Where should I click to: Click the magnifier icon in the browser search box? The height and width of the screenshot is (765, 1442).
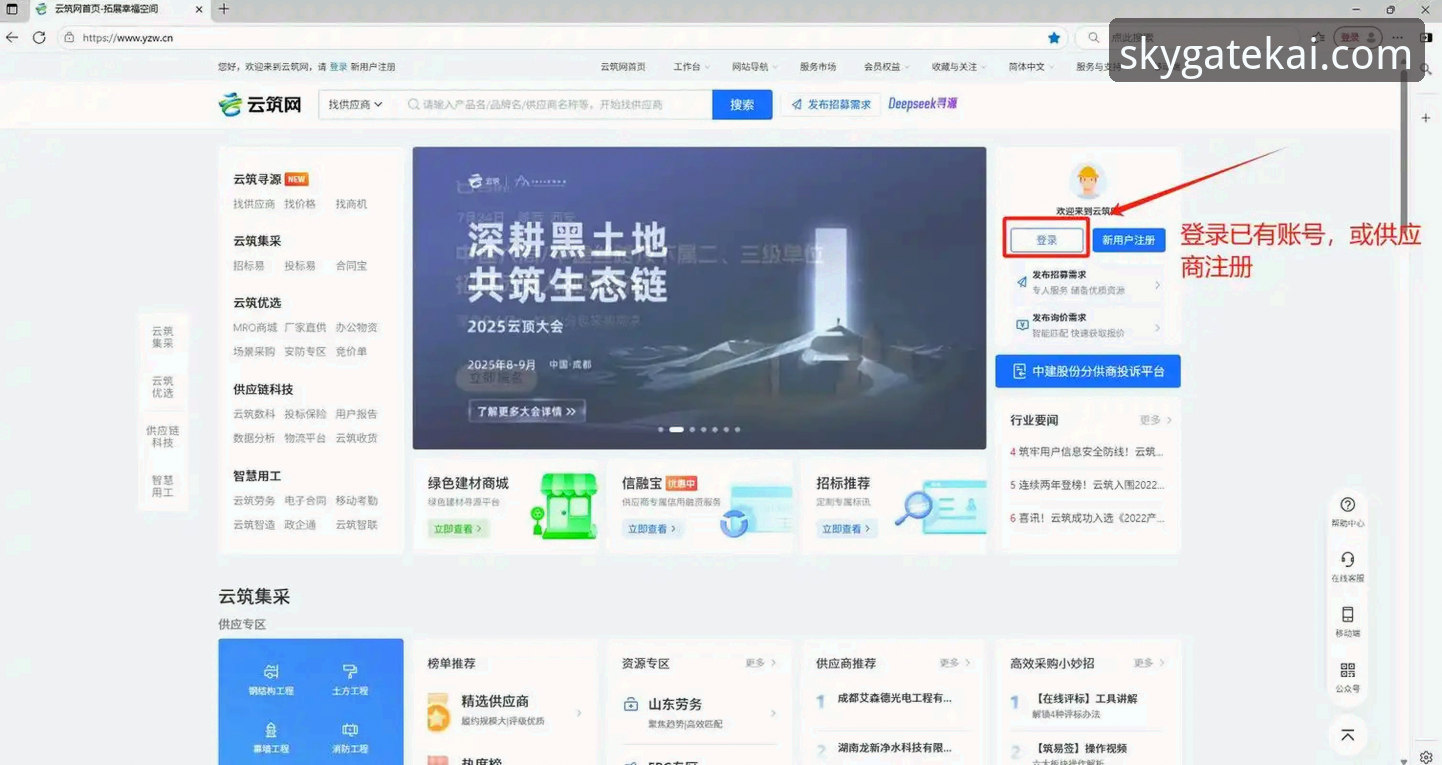pyautogui.click(x=1092, y=37)
